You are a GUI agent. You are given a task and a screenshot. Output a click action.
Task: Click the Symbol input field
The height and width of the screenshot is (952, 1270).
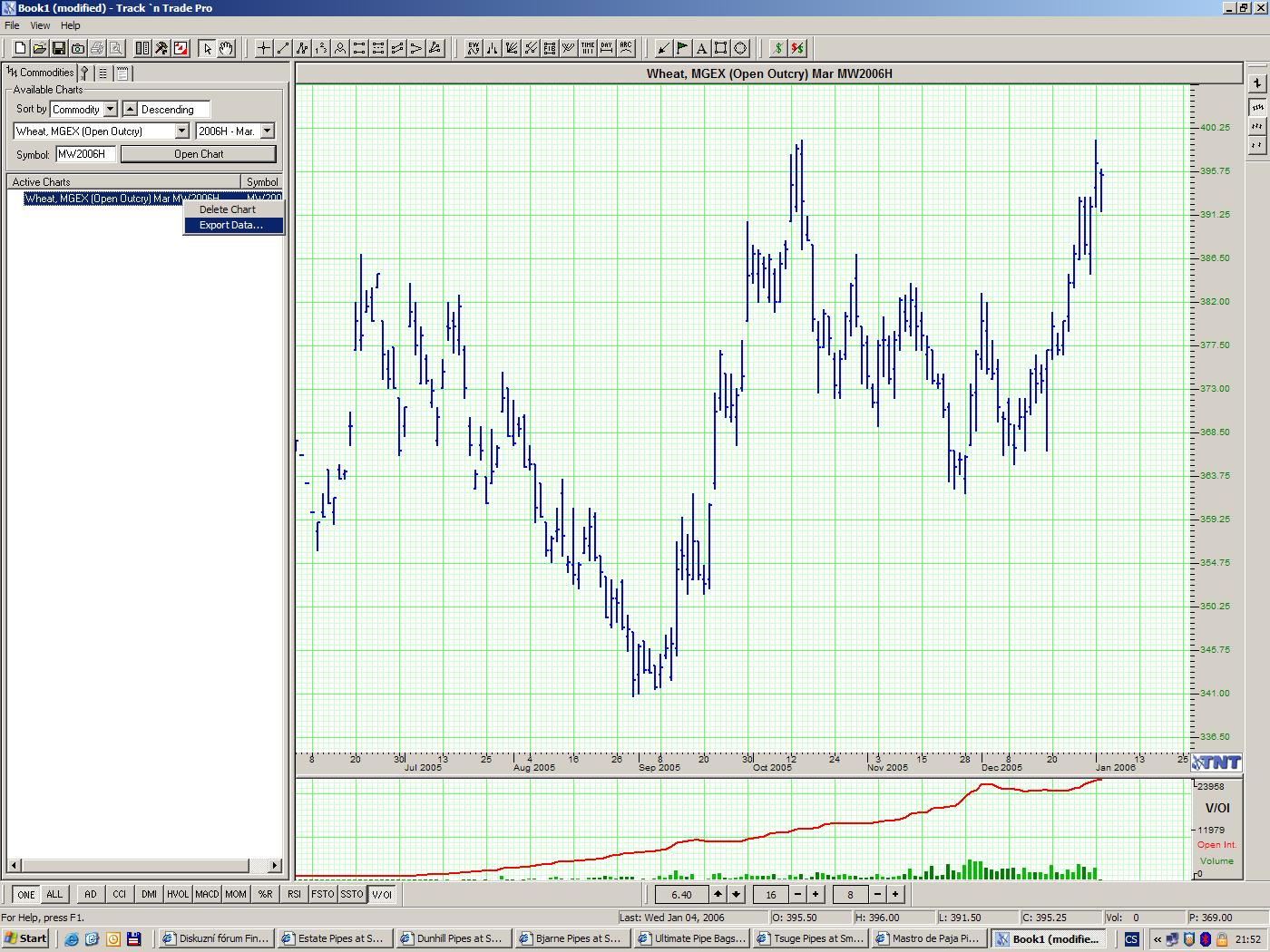(x=85, y=154)
